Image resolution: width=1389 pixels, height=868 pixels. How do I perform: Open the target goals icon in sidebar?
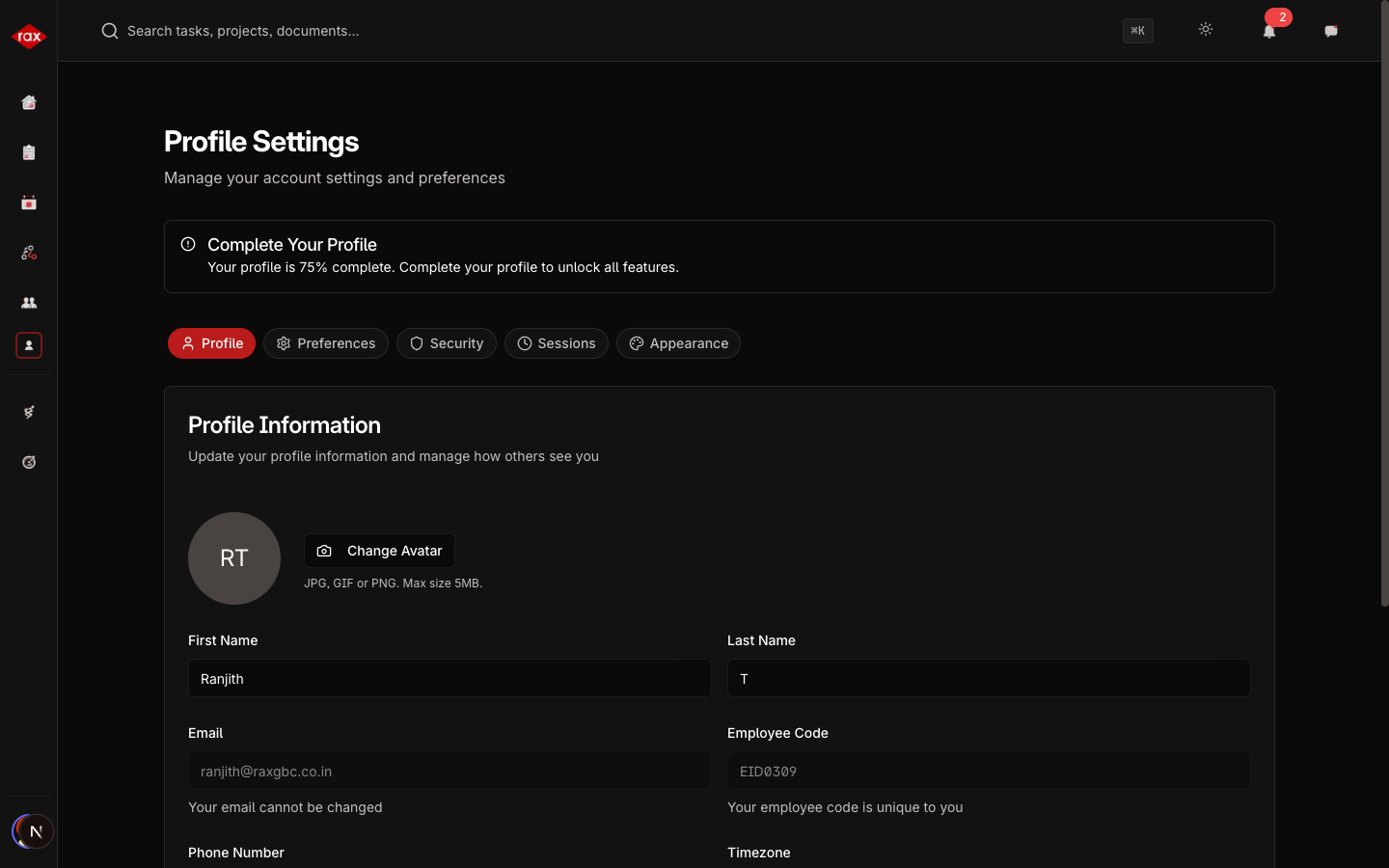(29, 462)
